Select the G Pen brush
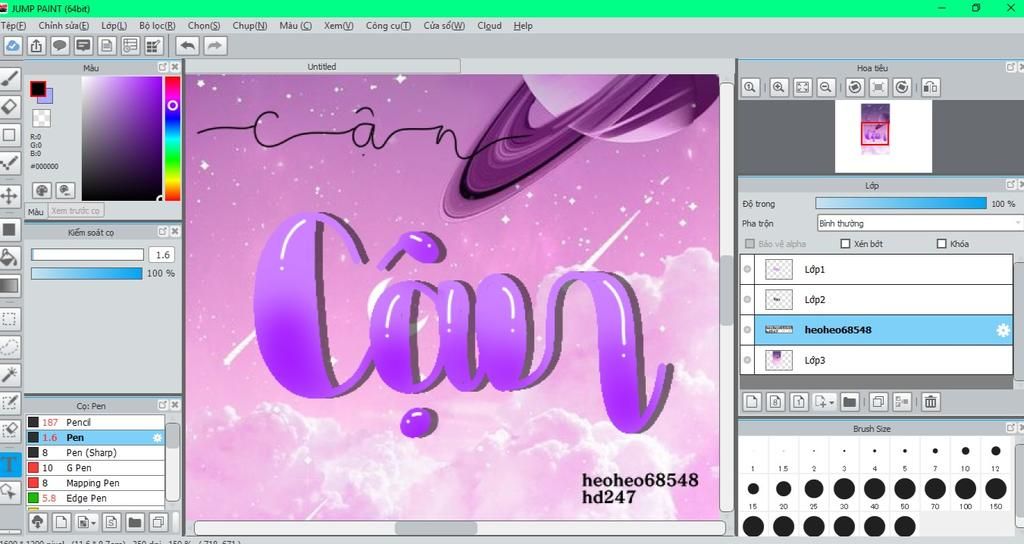Image resolution: width=1024 pixels, height=544 pixels. 95,468
